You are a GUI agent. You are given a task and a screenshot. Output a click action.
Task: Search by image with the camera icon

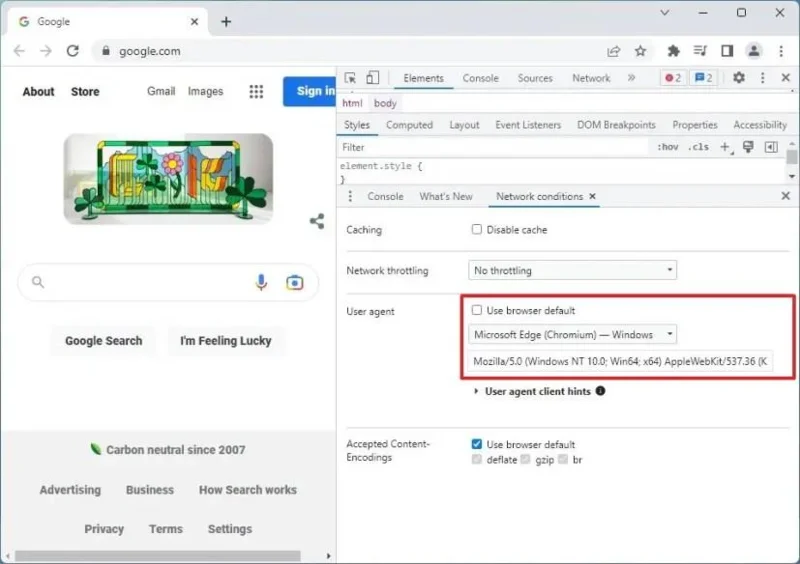tap(294, 282)
